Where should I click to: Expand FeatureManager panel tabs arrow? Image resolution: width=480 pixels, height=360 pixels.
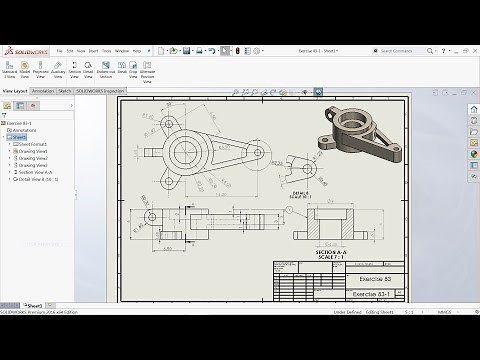tap(71, 106)
